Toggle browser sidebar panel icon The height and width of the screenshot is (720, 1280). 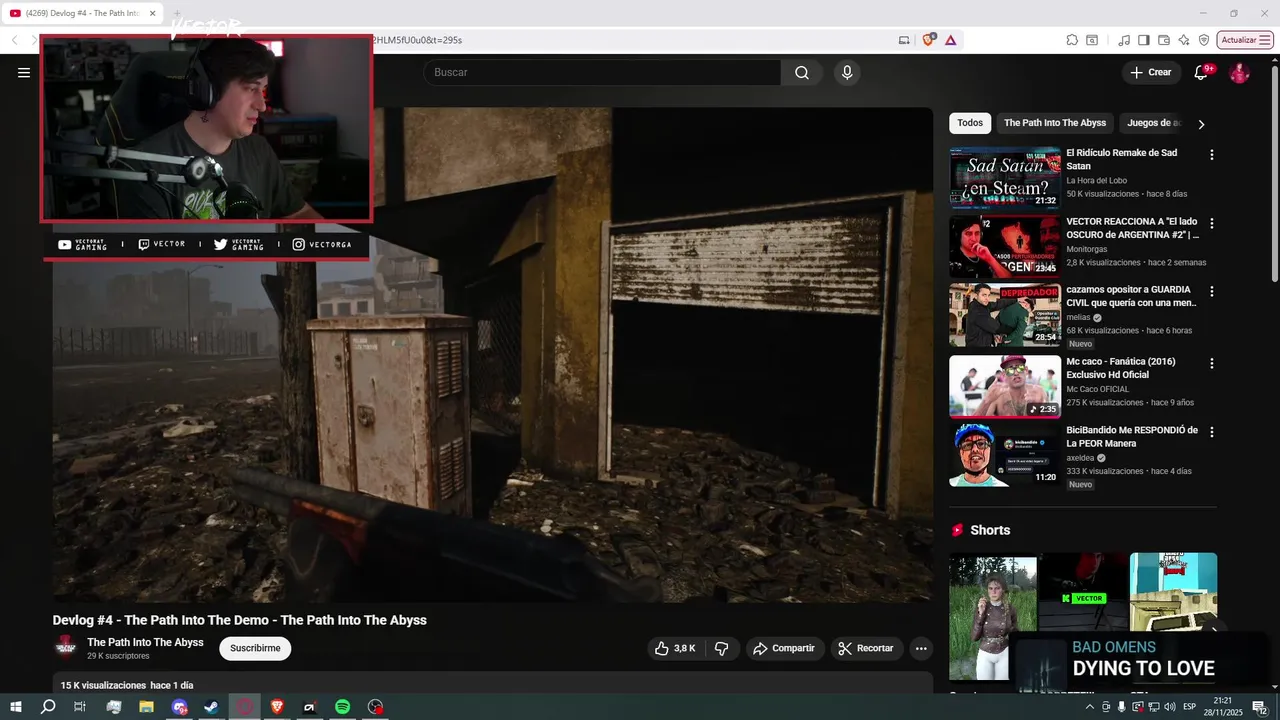point(1144,40)
